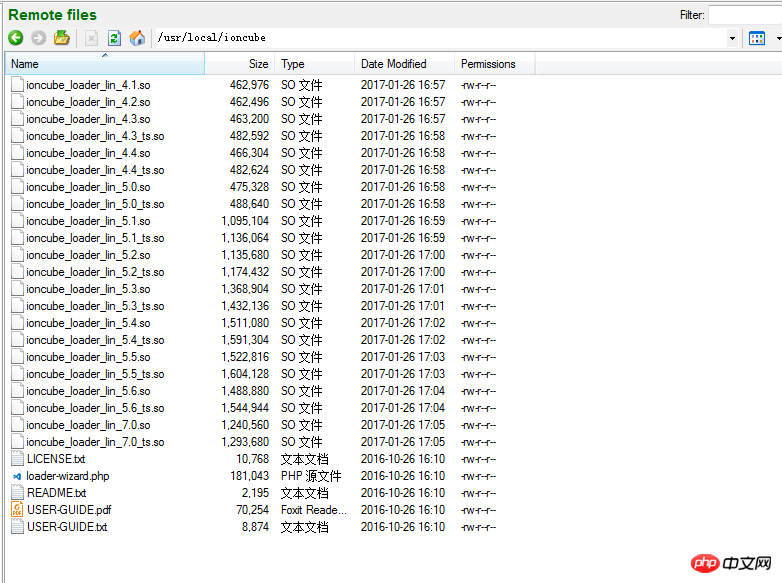
Task: Click file icon beside ioncube_loader_lin_7.0.so
Action: pyautogui.click(x=17, y=424)
